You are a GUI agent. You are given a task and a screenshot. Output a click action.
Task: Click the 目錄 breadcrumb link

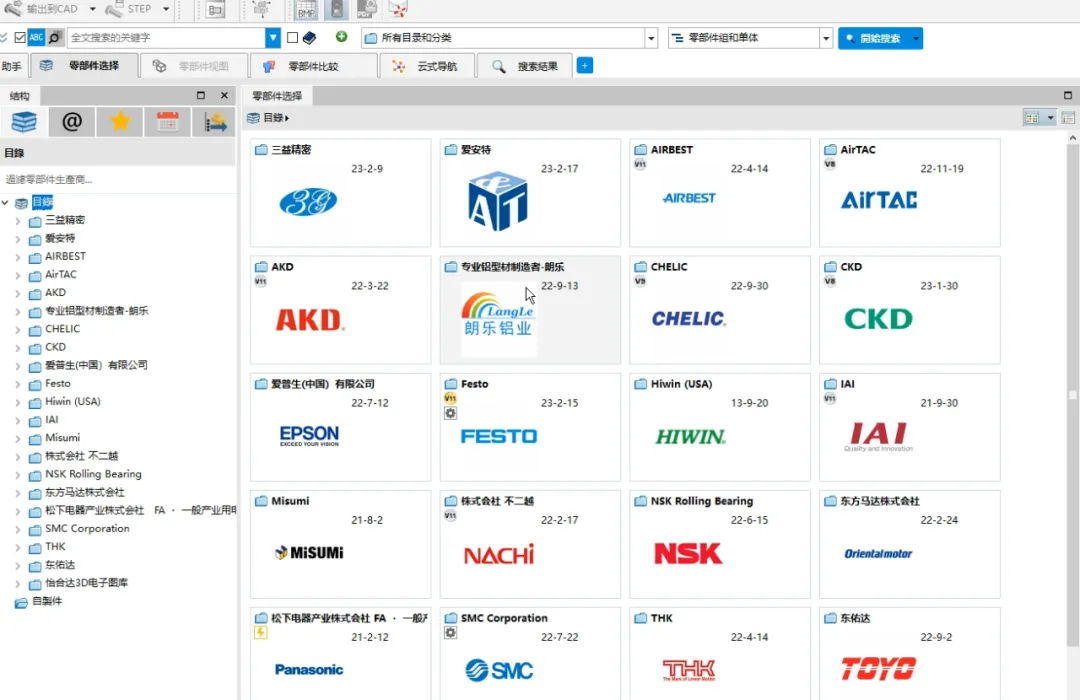[274, 118]
